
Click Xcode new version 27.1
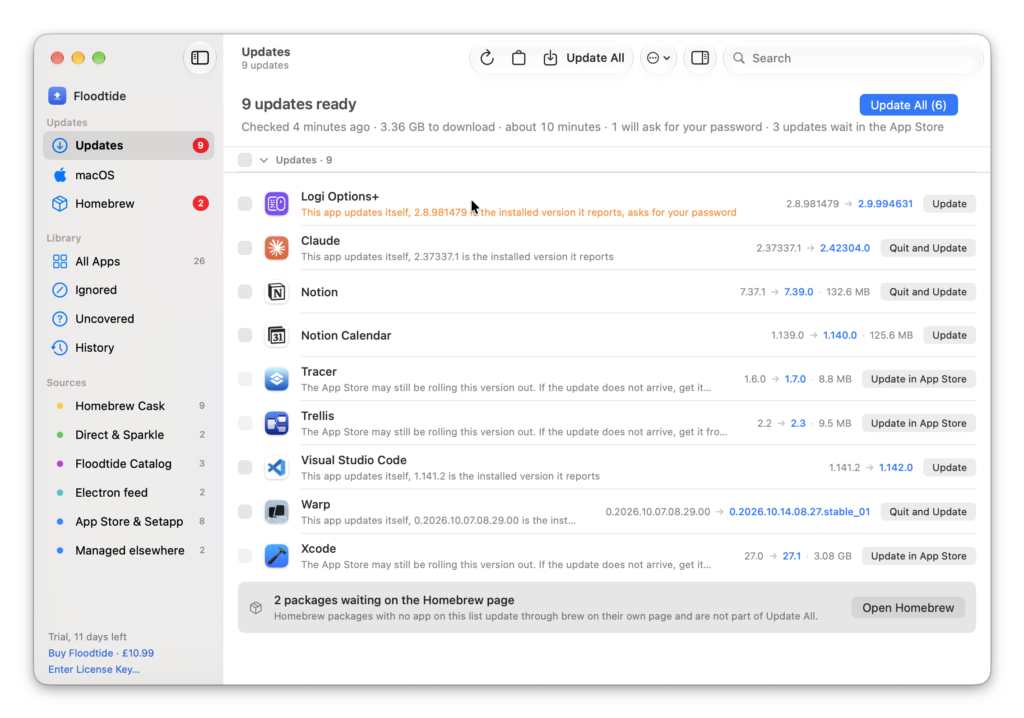pyautogui.click(x=792, y=556)
